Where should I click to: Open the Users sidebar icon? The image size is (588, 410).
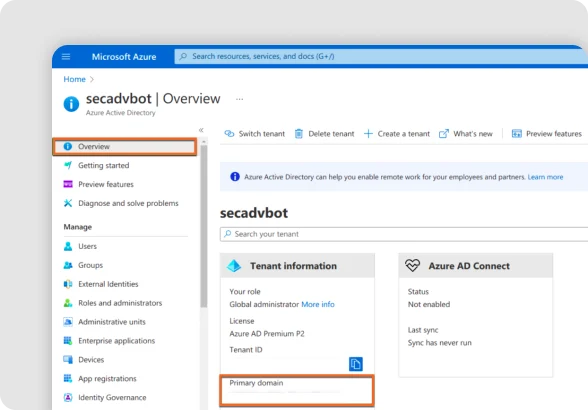tap(68, 246)
